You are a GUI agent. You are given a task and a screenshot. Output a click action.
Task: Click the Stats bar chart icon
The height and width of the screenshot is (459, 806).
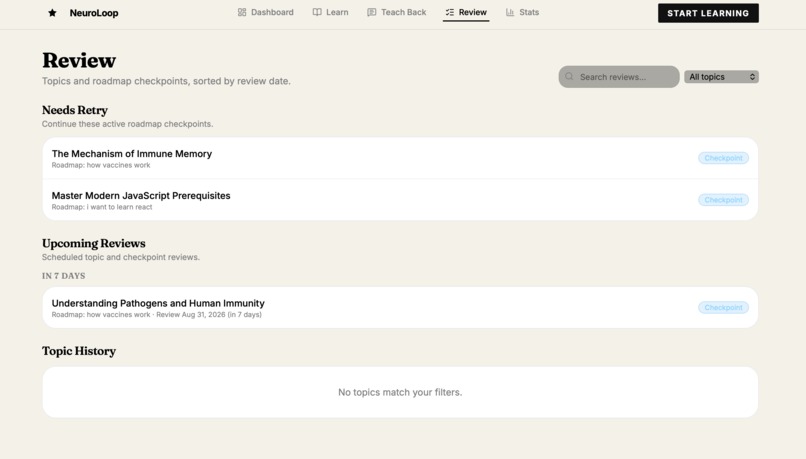[x=510, y=12]
